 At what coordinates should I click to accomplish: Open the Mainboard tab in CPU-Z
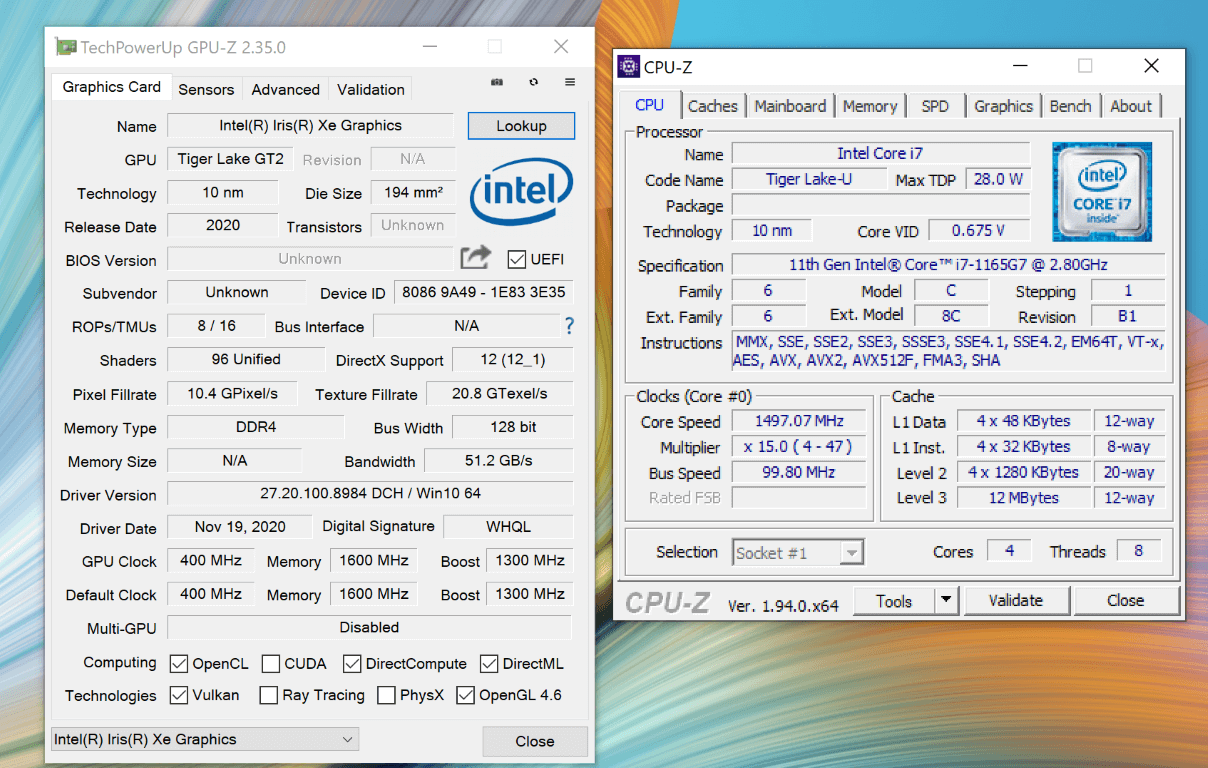pyautogui.click(x=790, y=106)
